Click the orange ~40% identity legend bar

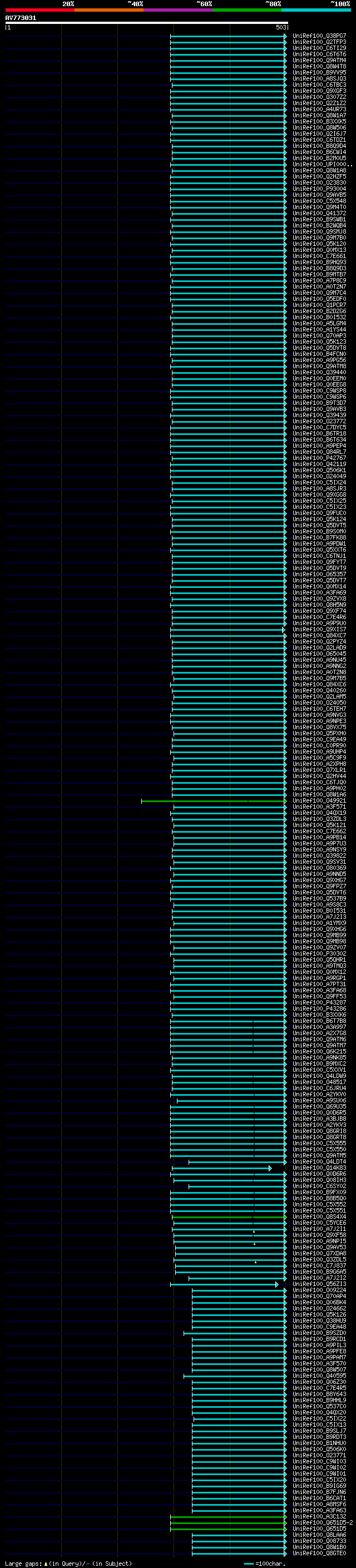coord(109,10)
